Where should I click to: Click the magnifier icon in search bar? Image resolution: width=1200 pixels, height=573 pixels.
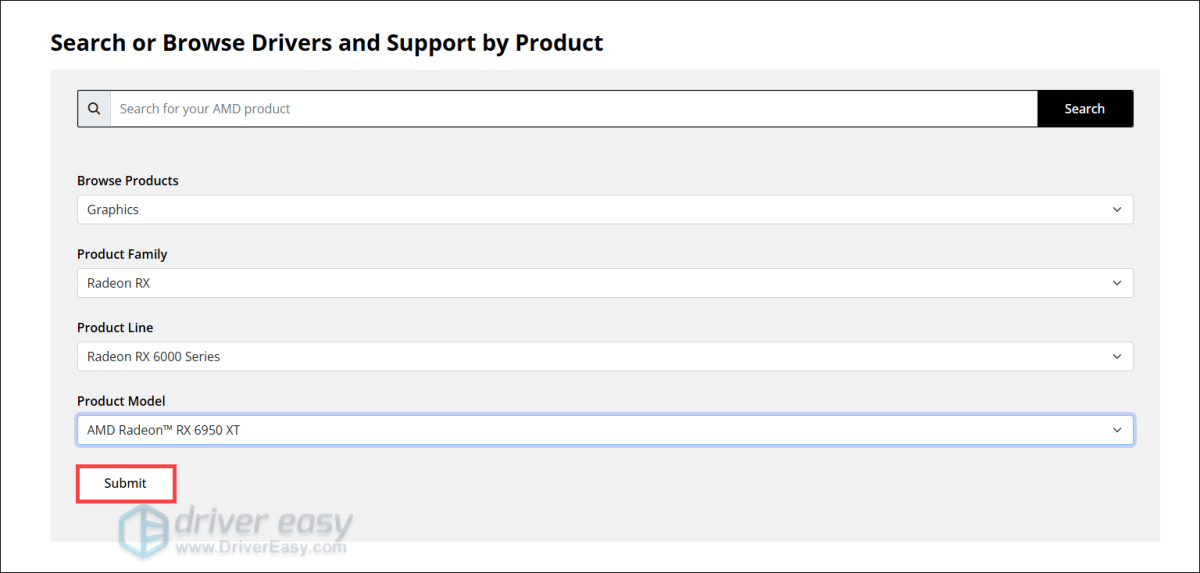(x=94, y=109)
